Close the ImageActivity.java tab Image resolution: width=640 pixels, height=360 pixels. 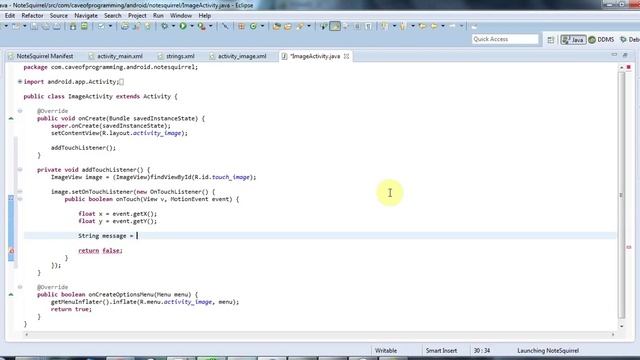[x=346, y=56]
